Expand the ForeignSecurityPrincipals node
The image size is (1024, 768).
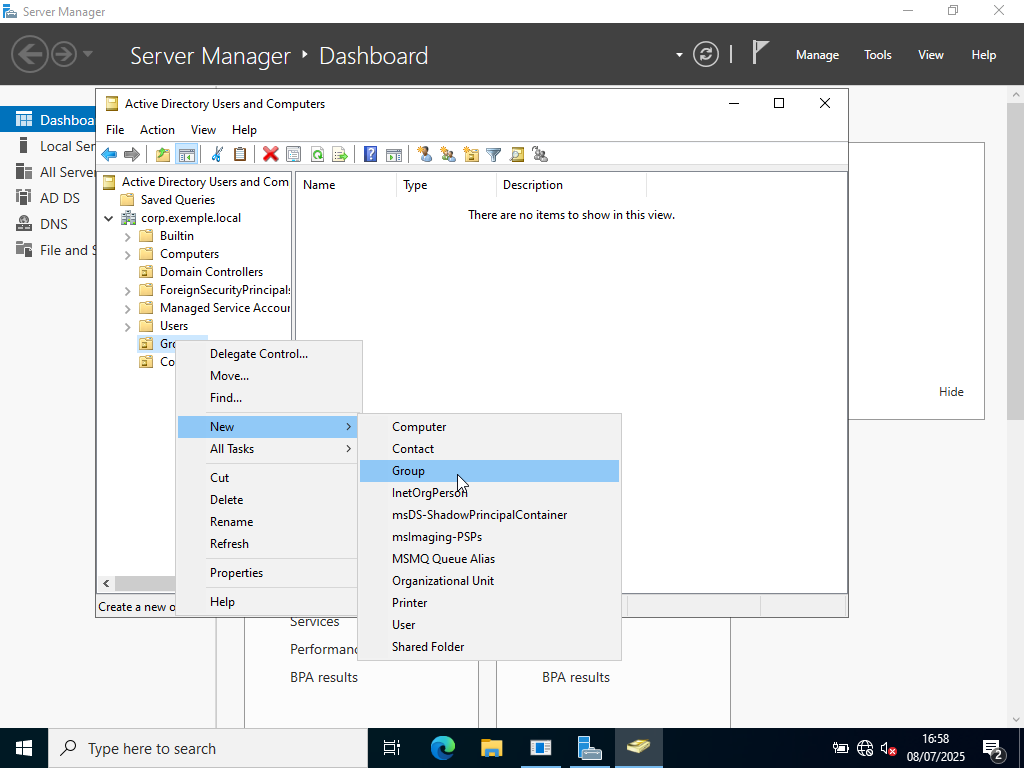coord(127,291)
